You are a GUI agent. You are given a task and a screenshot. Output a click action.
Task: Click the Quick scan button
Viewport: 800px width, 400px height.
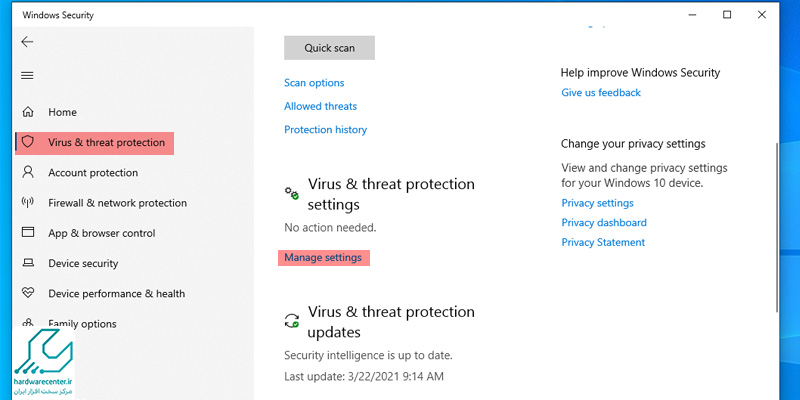point(330,48)
